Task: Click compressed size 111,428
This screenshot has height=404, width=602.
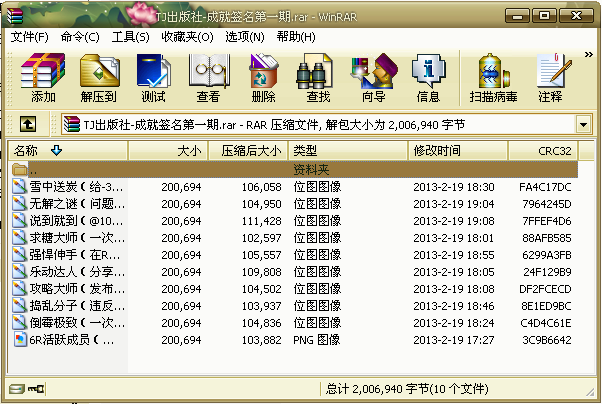Action: click(x=261, y=221)
